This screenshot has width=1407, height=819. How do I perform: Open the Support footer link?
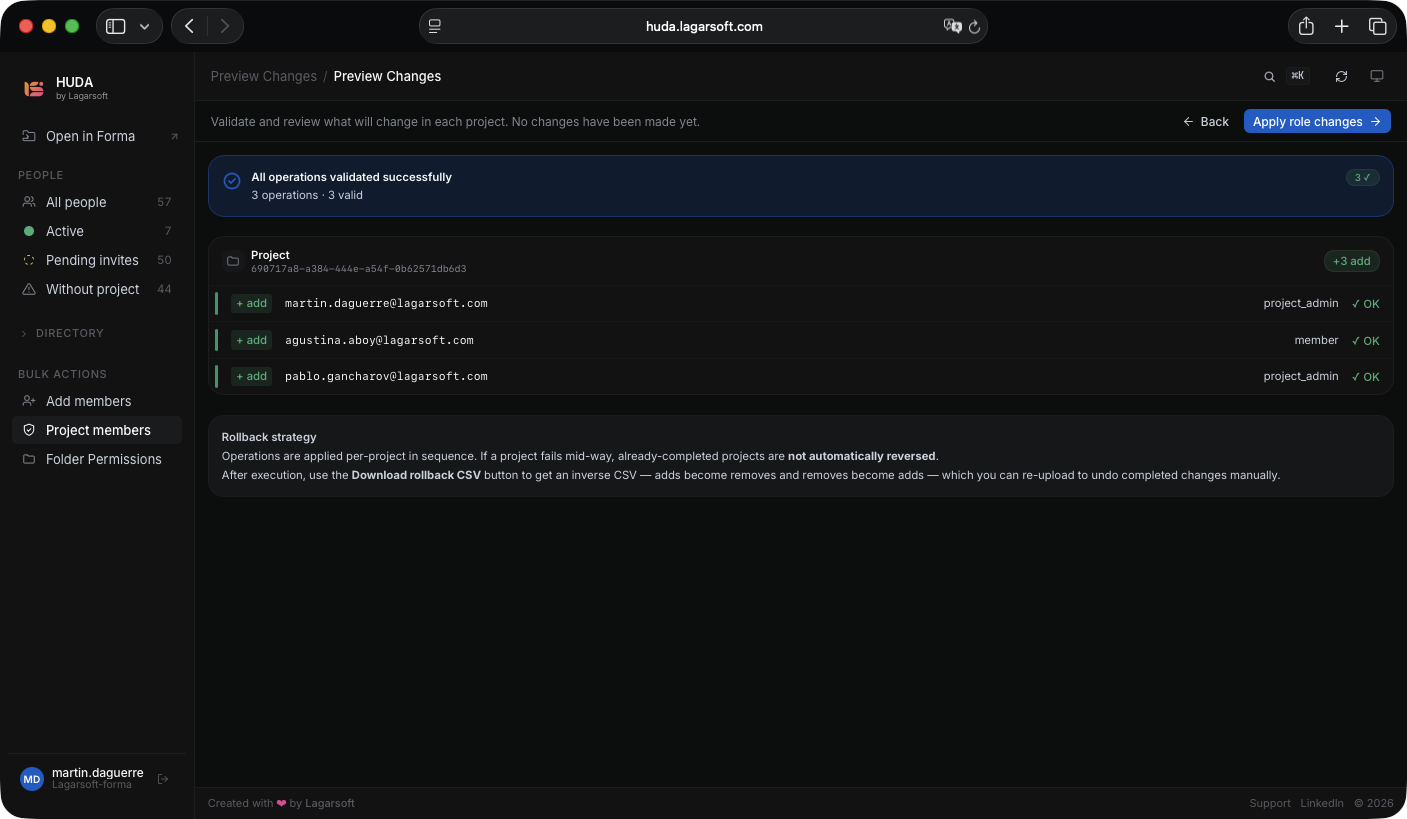click(x=1270, y=803)
